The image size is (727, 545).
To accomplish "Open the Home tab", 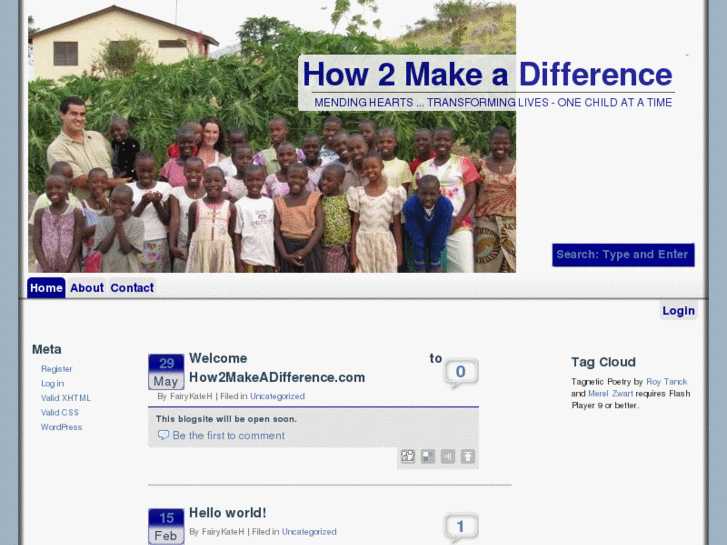I will (46, 288).
